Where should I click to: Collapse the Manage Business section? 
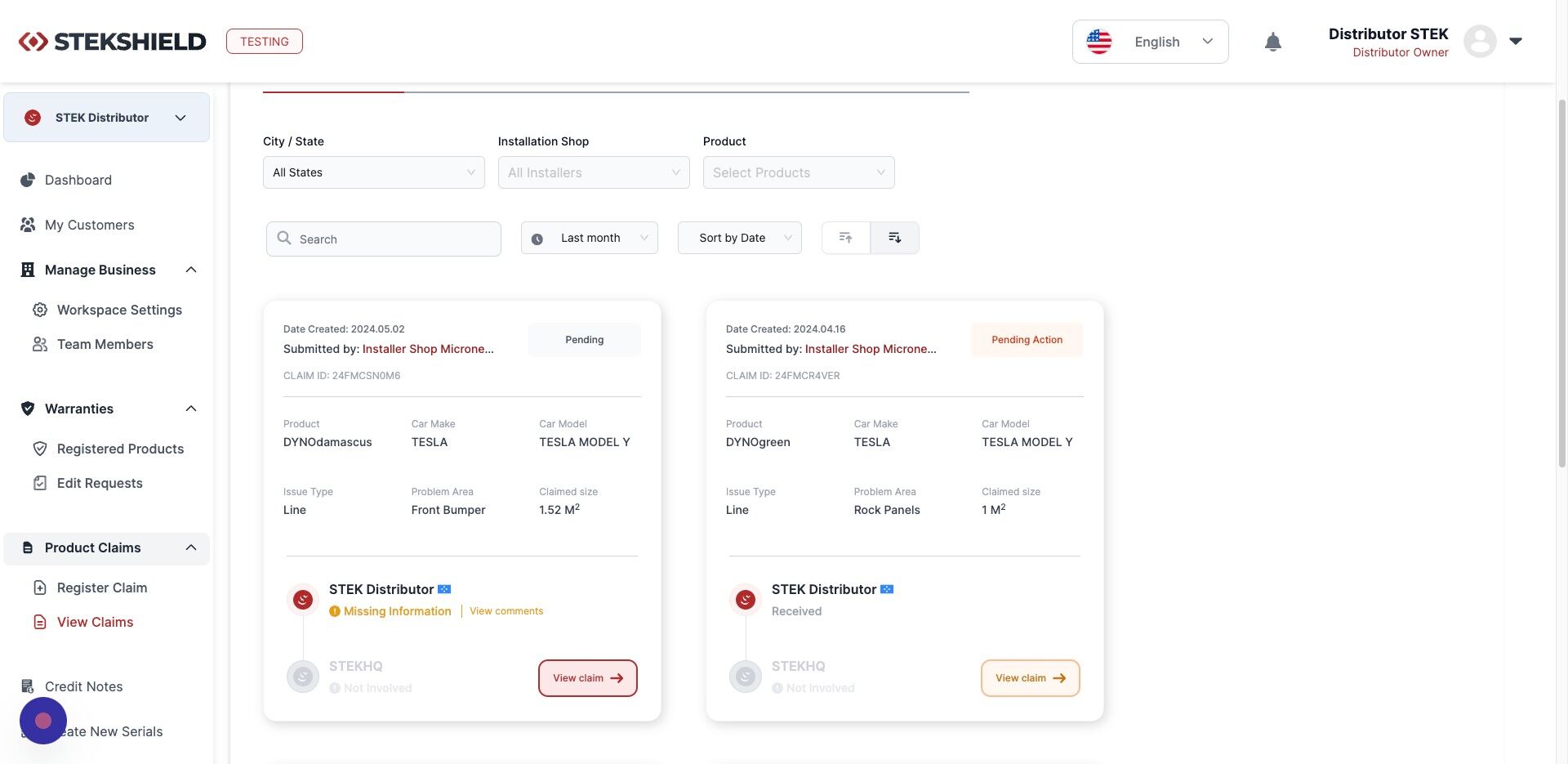pyautogui.click(x=191, y=270)
